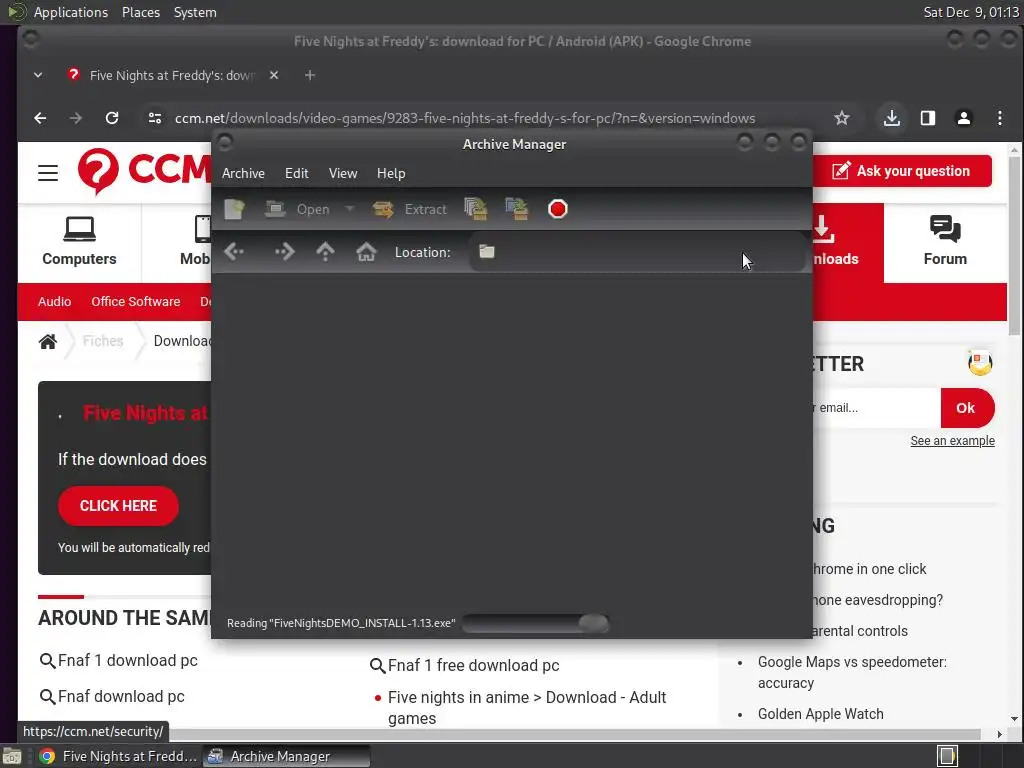Click the Audio link in red bar
This screenshot has width=1024, height=768.
tap(54, 302)
